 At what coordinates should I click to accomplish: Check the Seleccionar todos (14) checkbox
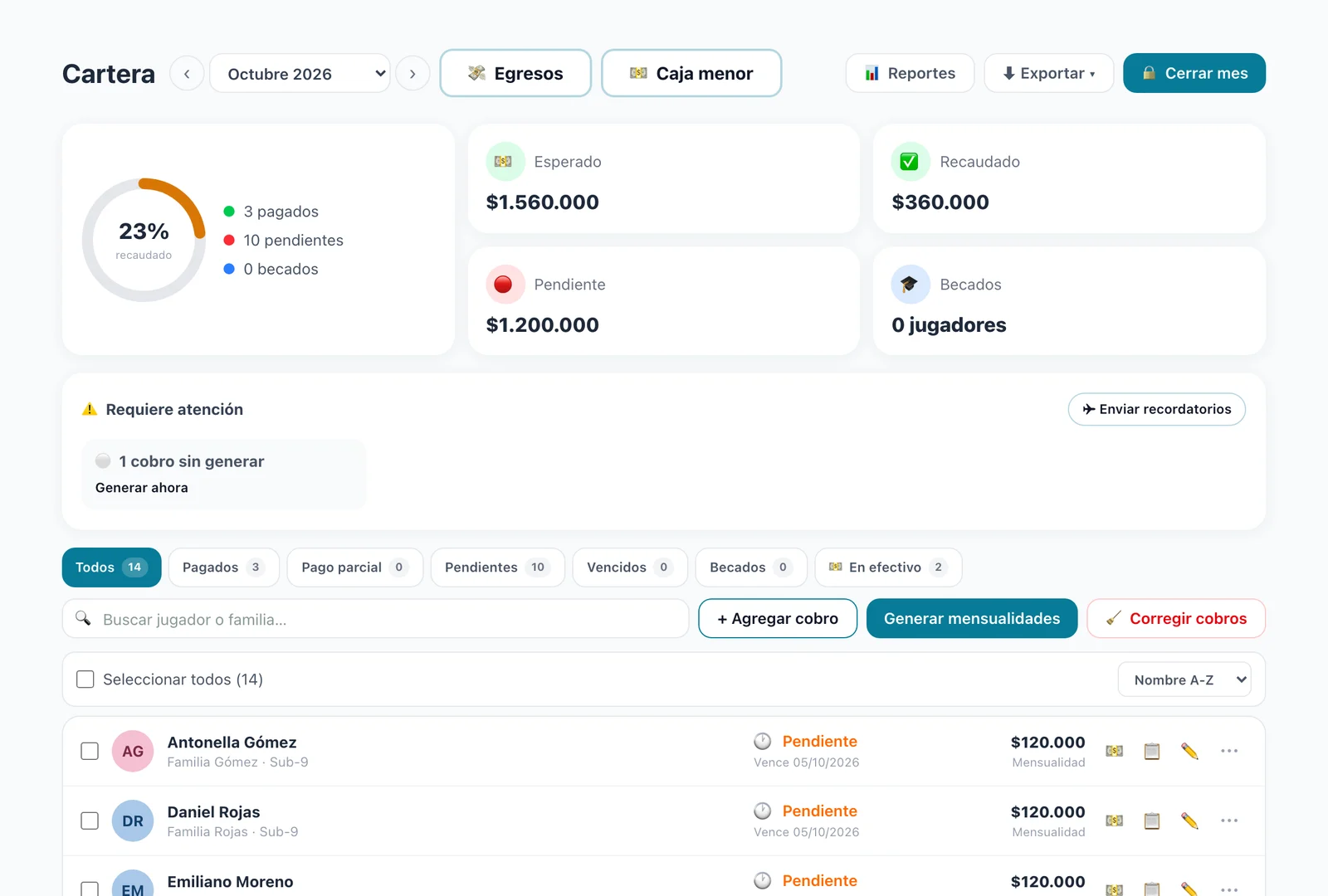click(x=85, y=679)
